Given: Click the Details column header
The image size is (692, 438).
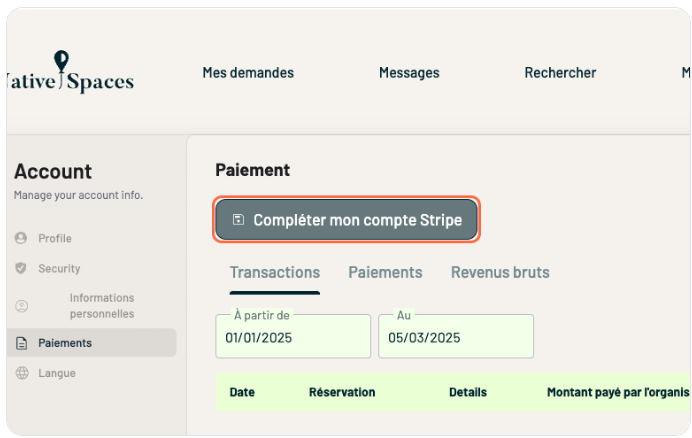Looking at the screenshot, I should (x=468, y=393).
